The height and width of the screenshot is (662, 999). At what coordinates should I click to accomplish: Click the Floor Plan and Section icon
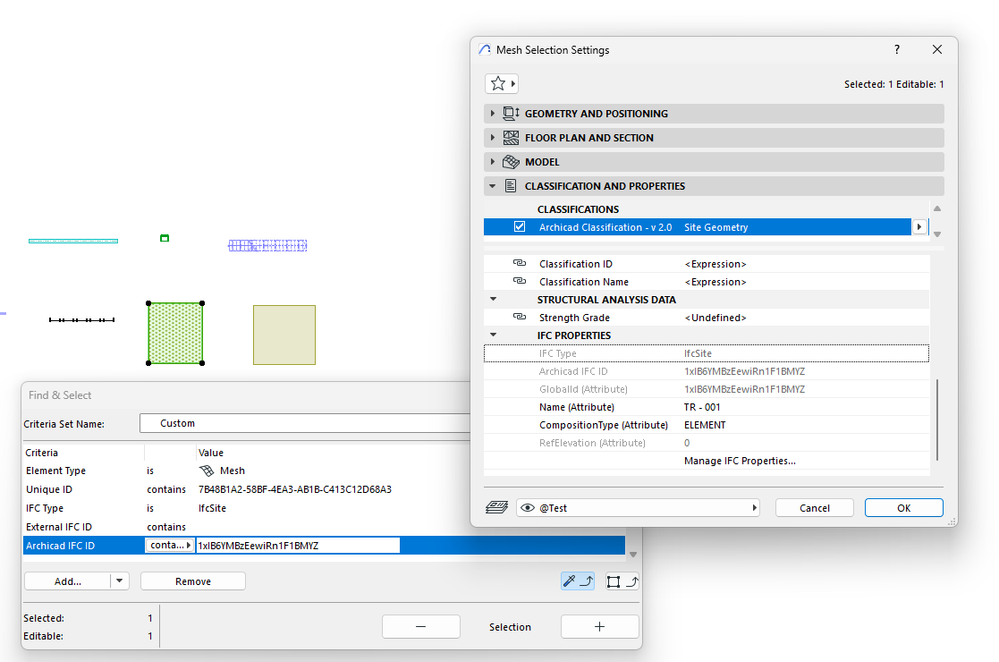point(510,138)
